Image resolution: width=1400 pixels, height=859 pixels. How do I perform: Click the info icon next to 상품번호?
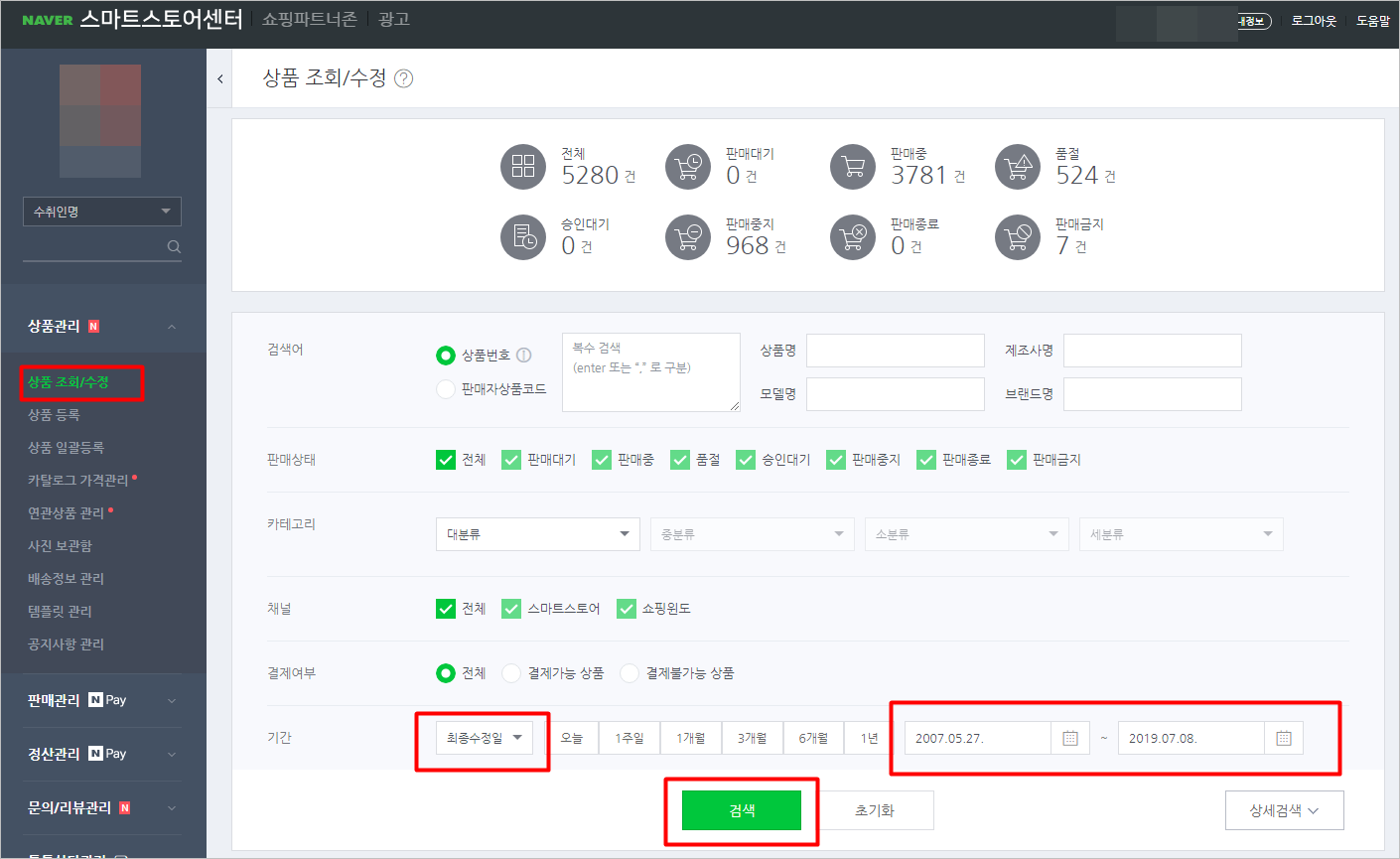(x=524, y=355)
